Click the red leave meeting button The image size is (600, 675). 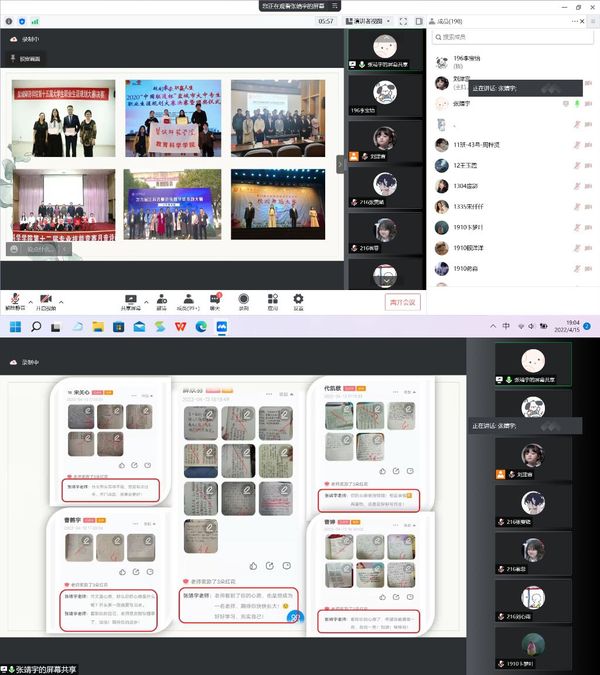[402, 302]
